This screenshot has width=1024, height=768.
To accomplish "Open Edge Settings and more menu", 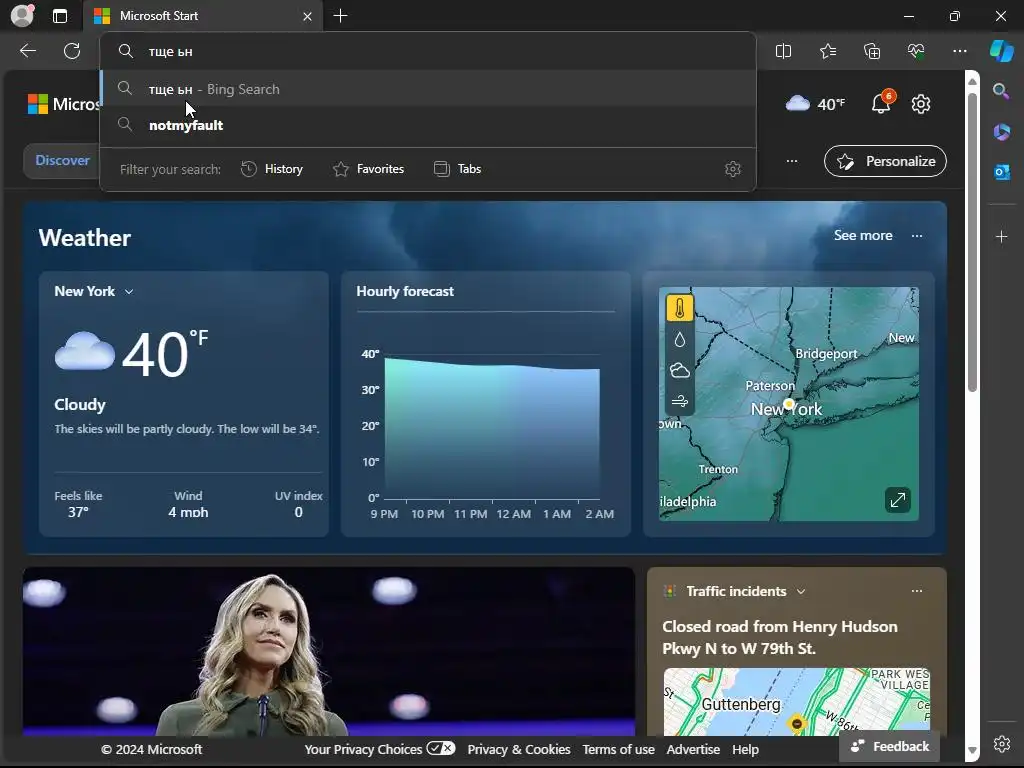I will pyautogui.click(x=959, y=51).
